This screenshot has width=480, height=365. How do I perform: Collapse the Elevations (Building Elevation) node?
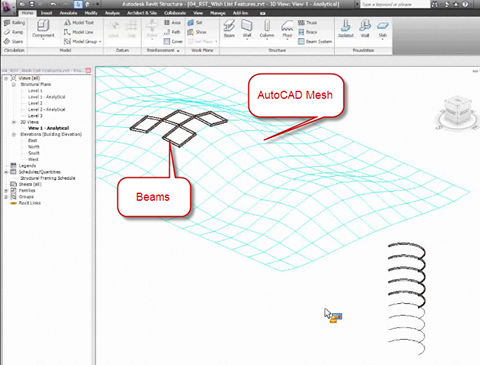tap(14, 134)
